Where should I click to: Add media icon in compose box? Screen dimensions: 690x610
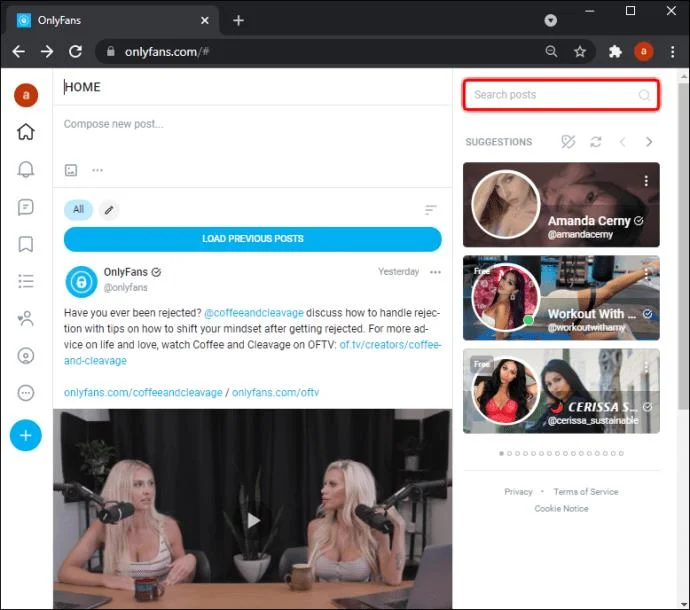pyautogui.click(x=71, y=170)
